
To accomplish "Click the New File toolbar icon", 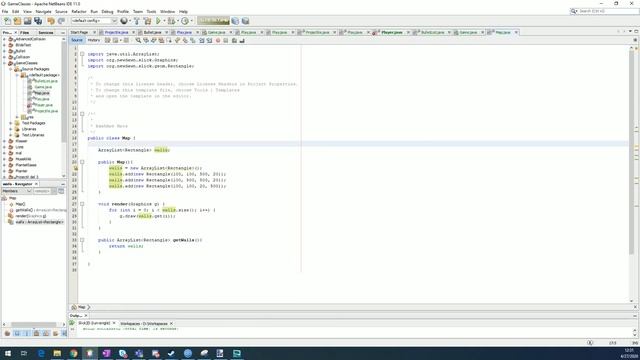I will (x=7, y=21).
